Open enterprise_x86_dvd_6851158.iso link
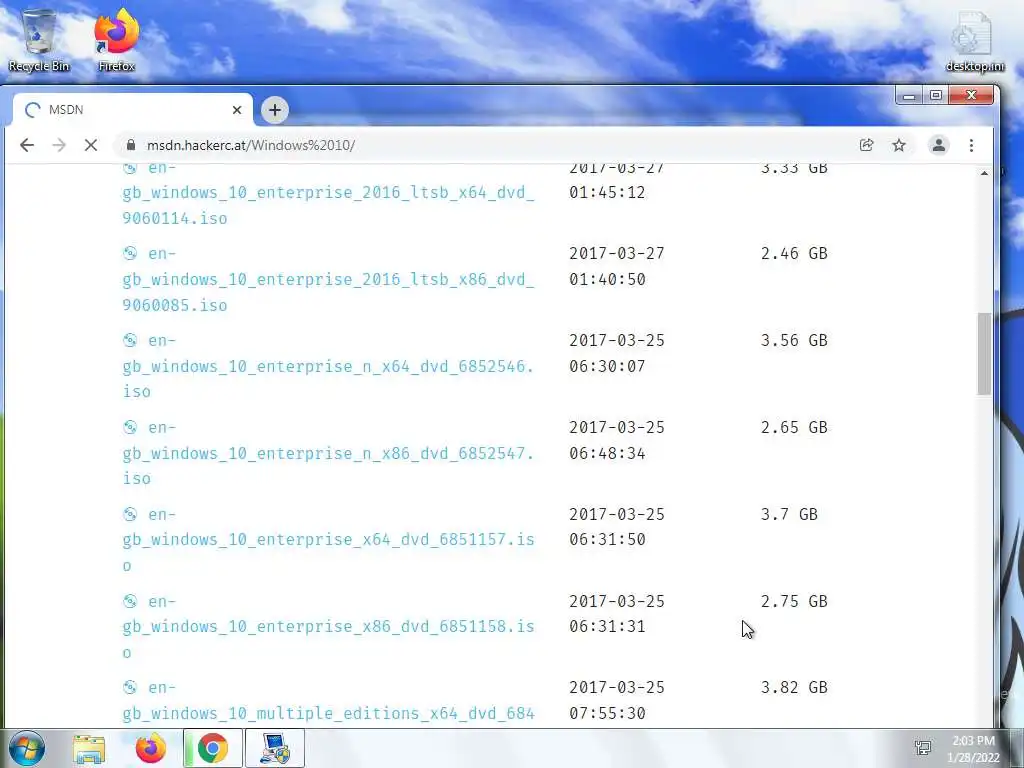Viewport: 1024px width, 768px height. click(328, 627)
